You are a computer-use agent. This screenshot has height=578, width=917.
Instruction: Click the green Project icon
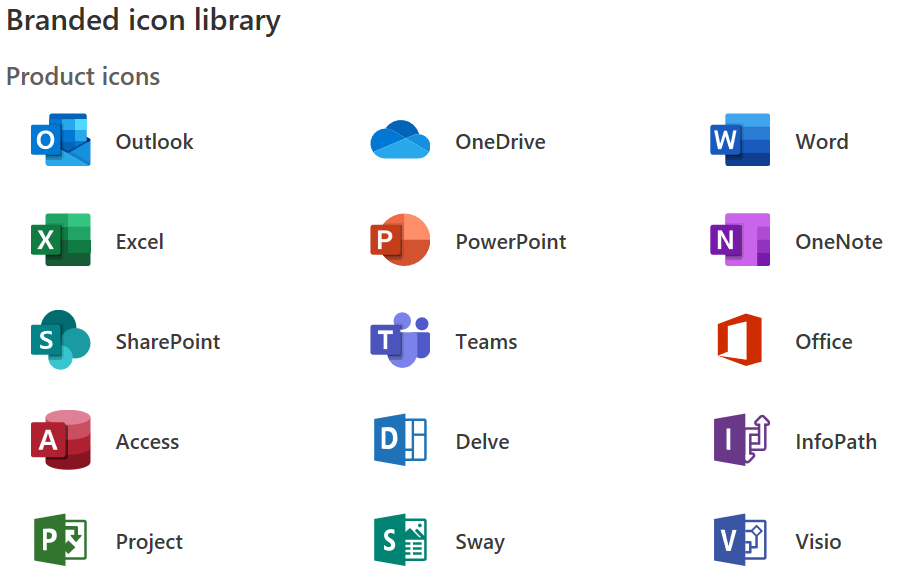click(x=60, y=540)
